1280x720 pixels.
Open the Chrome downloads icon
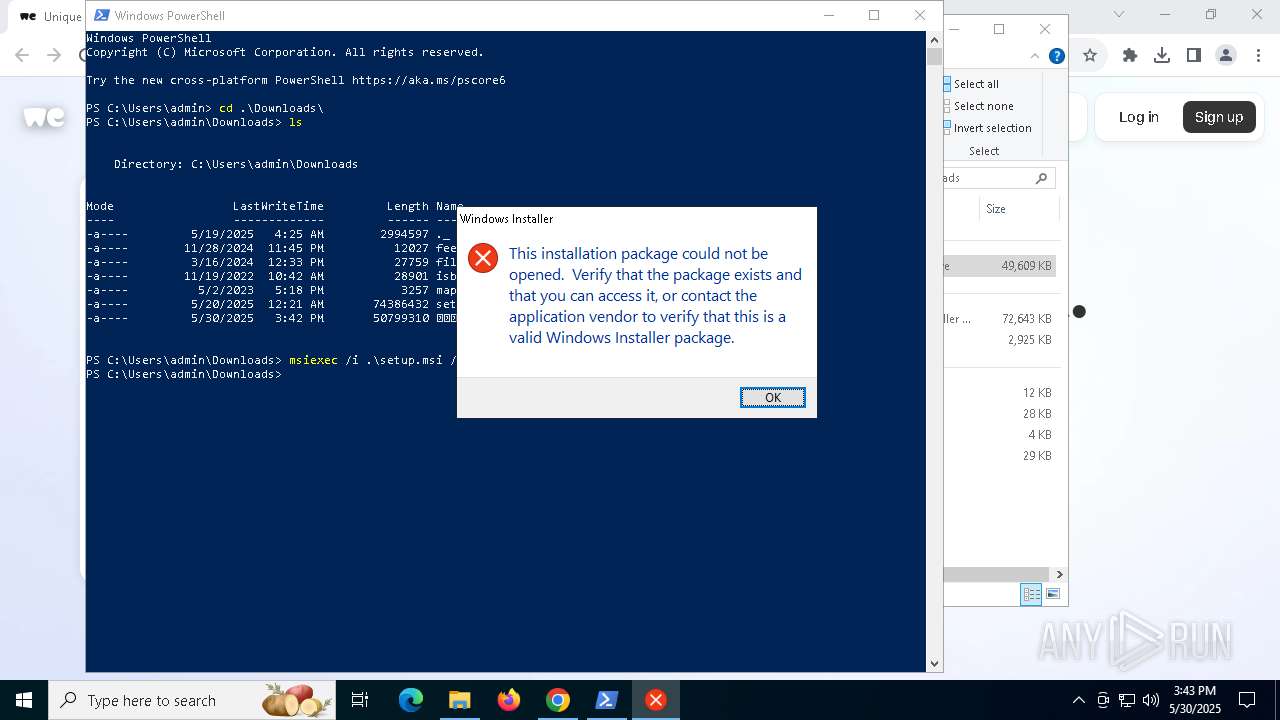[1162, 56]
